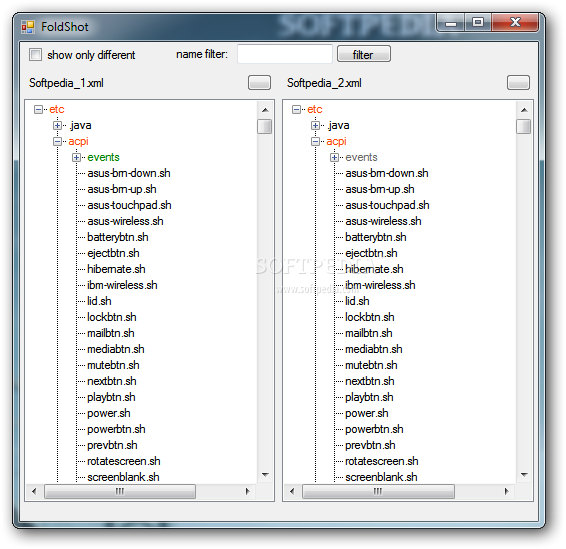
Task: Select lockbtn.sh in the left tree
Action: point(112,317)
